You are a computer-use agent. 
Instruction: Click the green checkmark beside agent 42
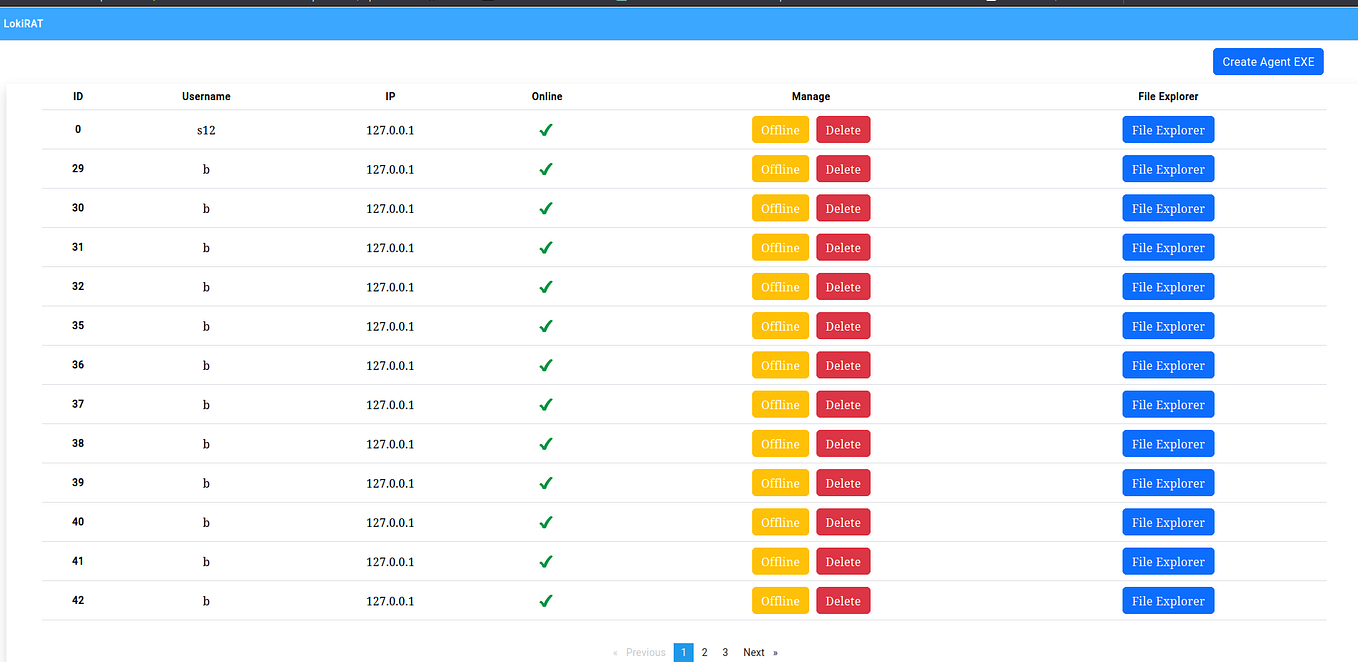(546, 600)
